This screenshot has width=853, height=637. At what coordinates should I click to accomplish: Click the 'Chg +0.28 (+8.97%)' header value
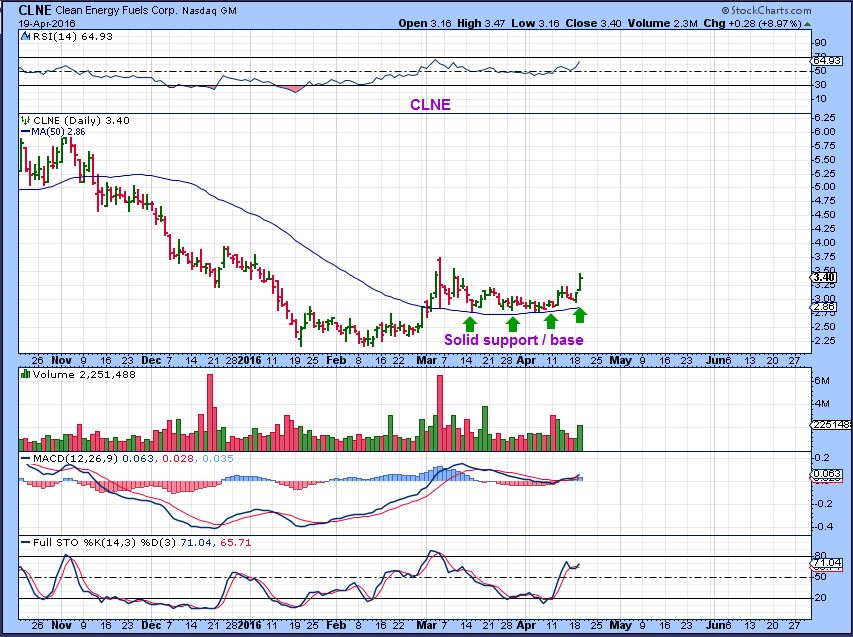[x=752, y=23]
